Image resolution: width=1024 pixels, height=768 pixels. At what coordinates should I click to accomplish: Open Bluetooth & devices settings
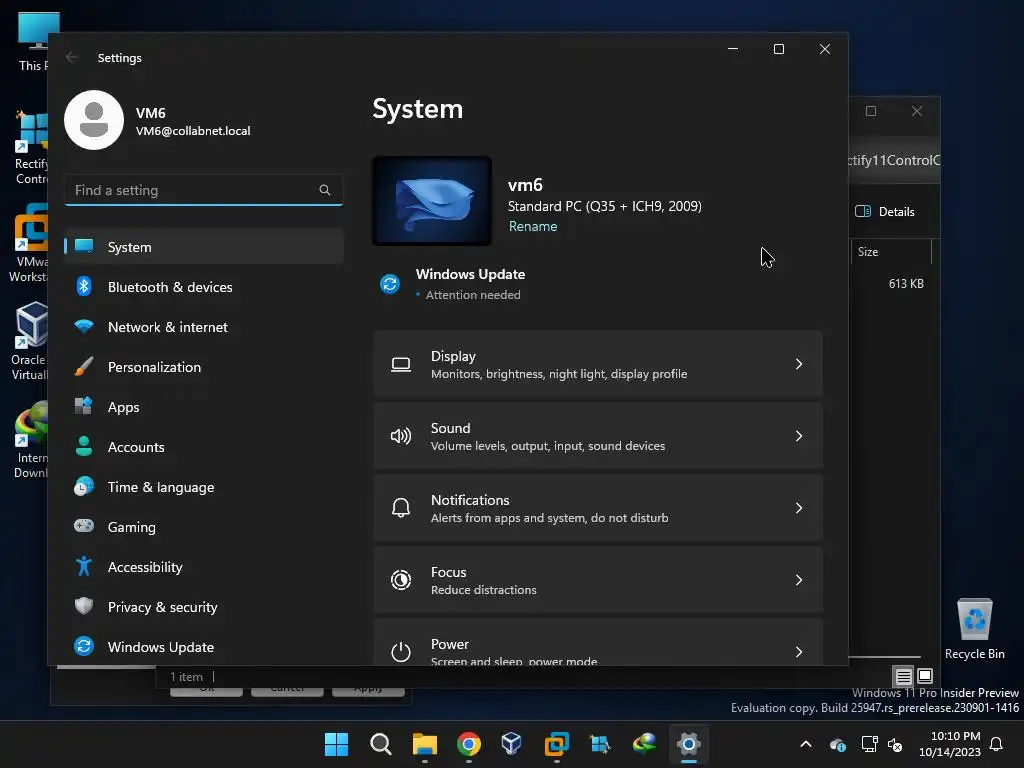click(x=204, y=287)
